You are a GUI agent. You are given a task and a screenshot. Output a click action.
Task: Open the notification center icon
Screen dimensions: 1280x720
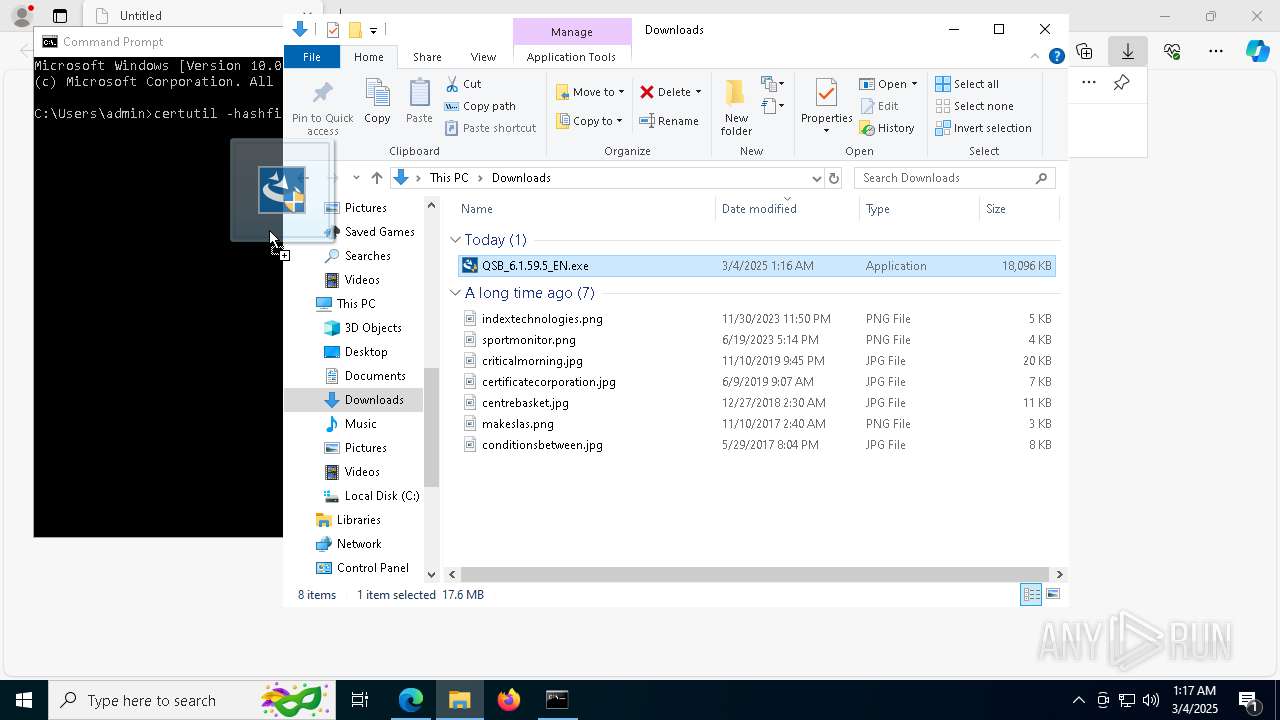(x=1249, y=701)
